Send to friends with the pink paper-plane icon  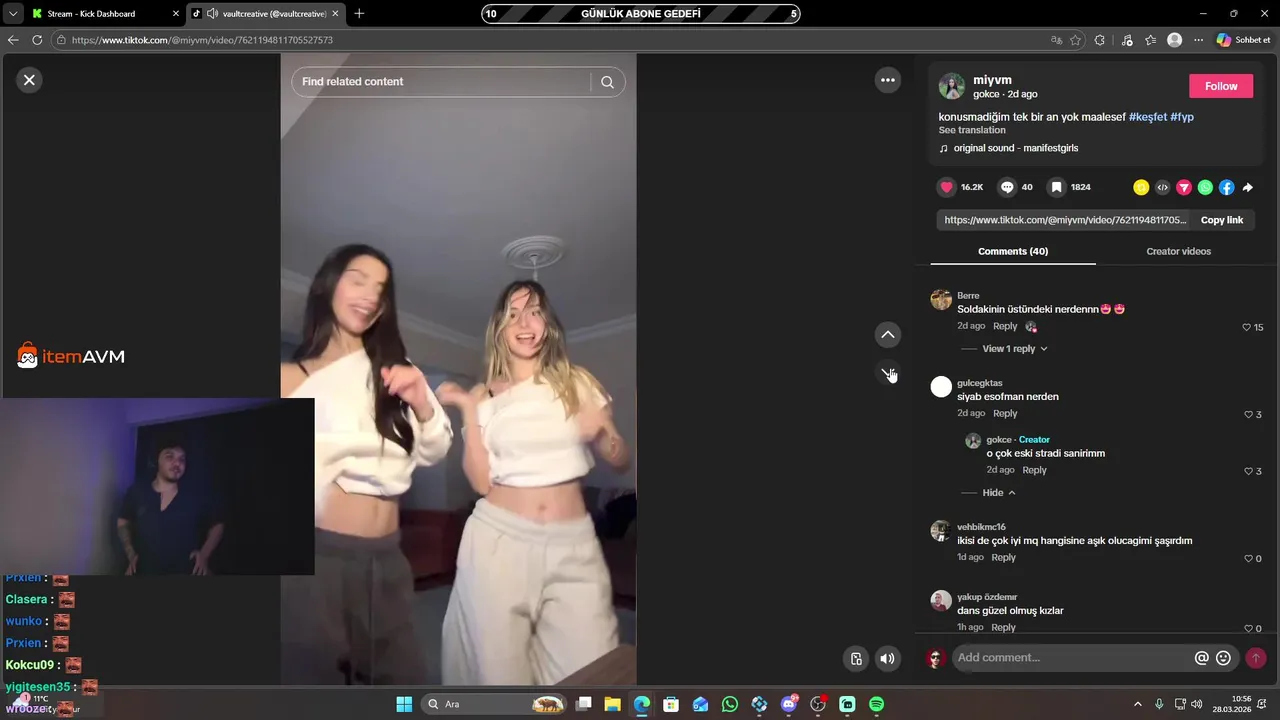coord(1184,187)
